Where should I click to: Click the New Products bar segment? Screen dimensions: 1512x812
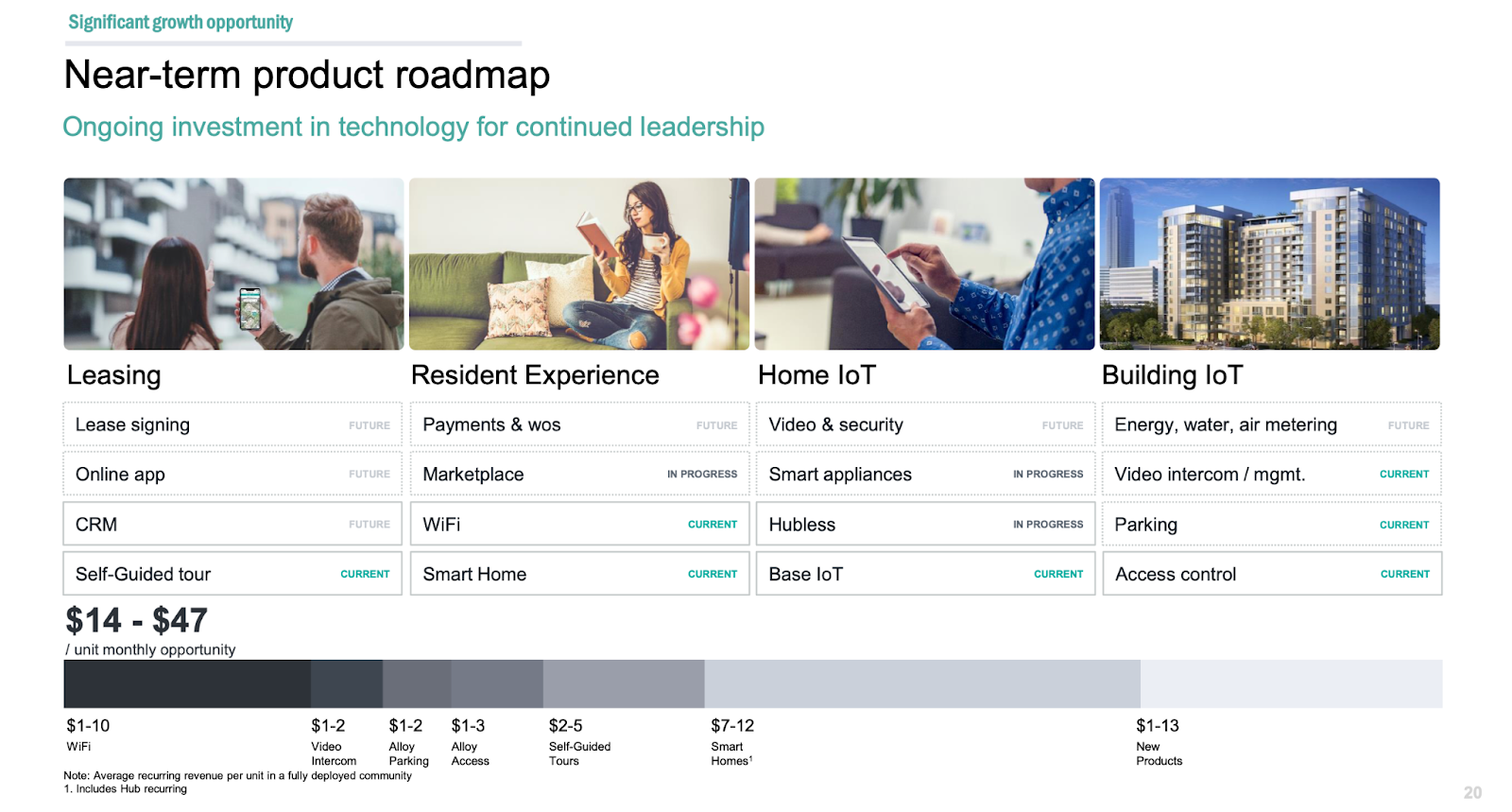[1291, 683]
